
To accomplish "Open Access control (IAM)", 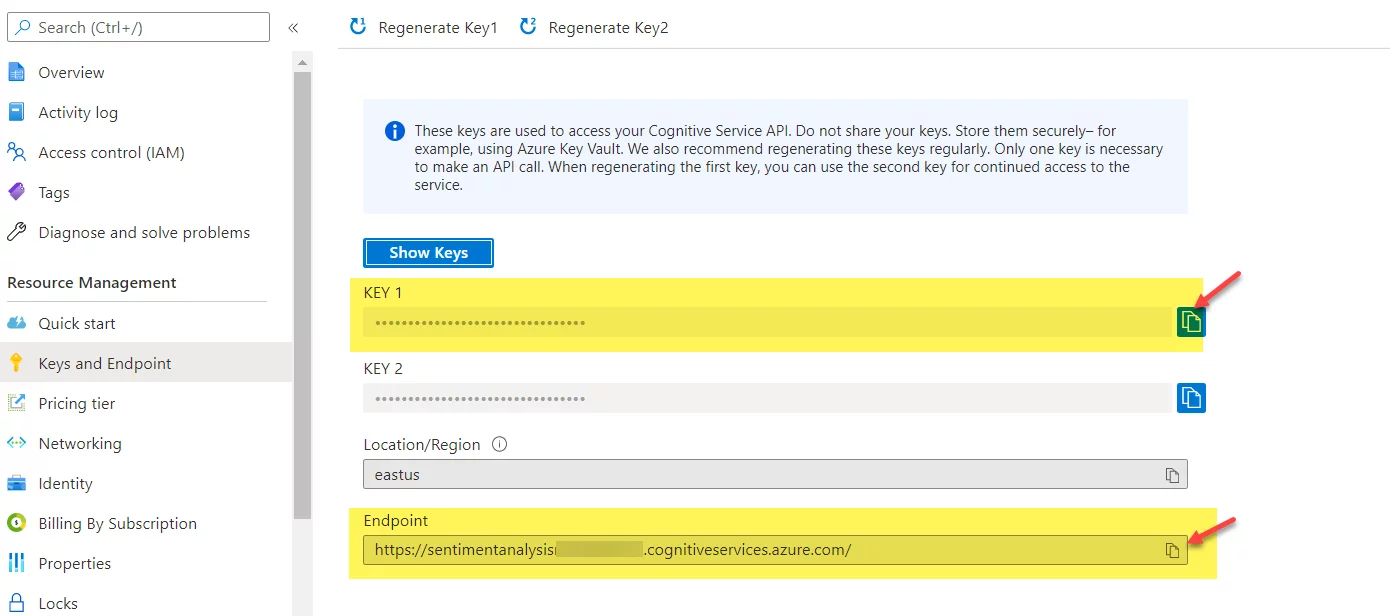I will point(111,152).
